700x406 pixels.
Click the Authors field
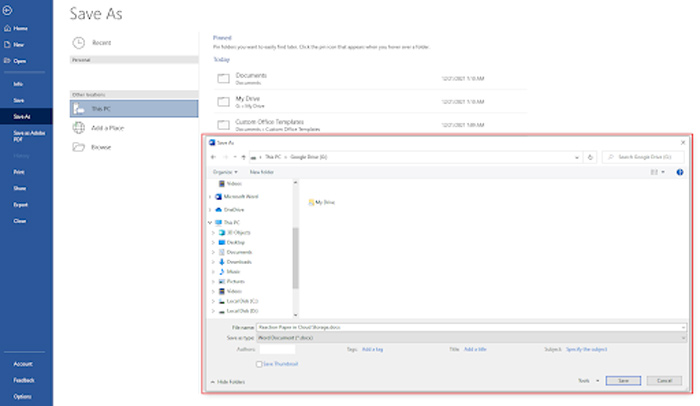(277, 349)
